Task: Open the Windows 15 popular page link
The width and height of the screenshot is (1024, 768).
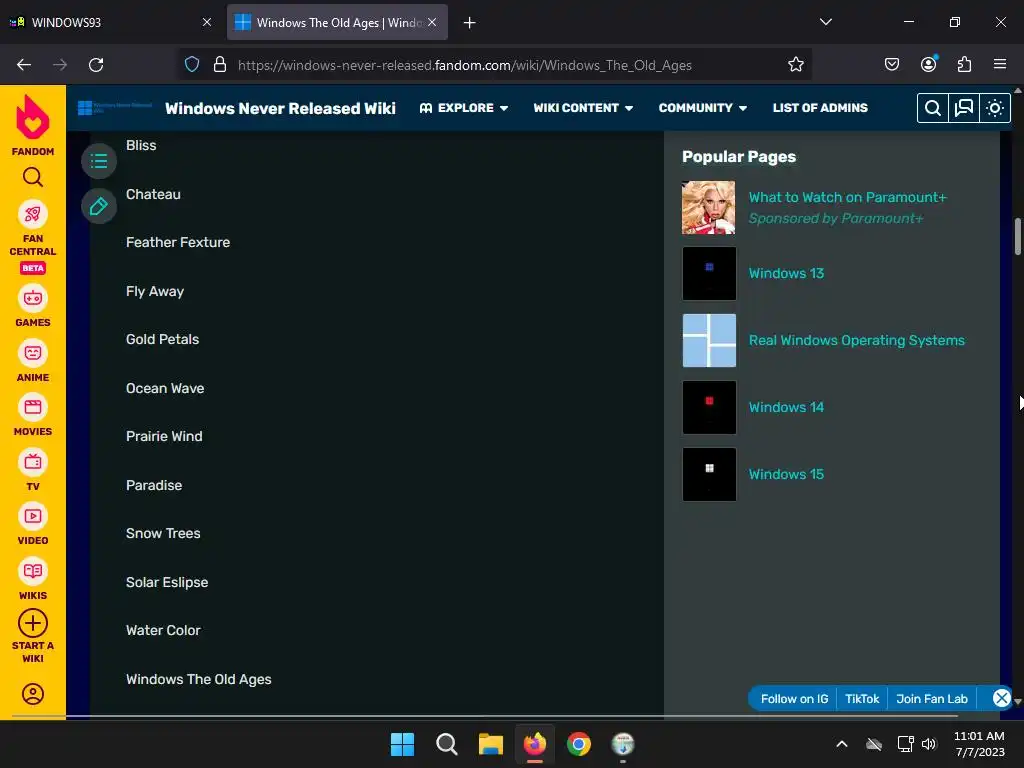Action: [786, 474]
